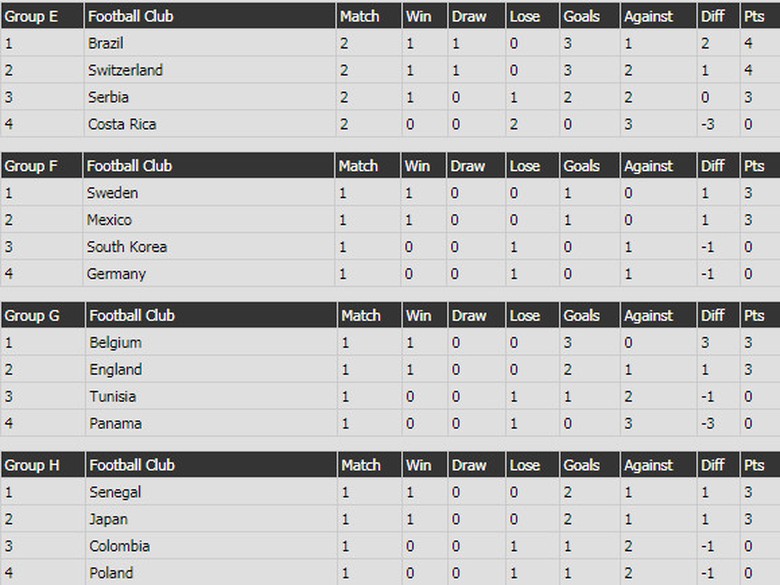Select Switzerland team name
Screen dimensions: 780x585
pyautogui.click(x=125, y=71)
